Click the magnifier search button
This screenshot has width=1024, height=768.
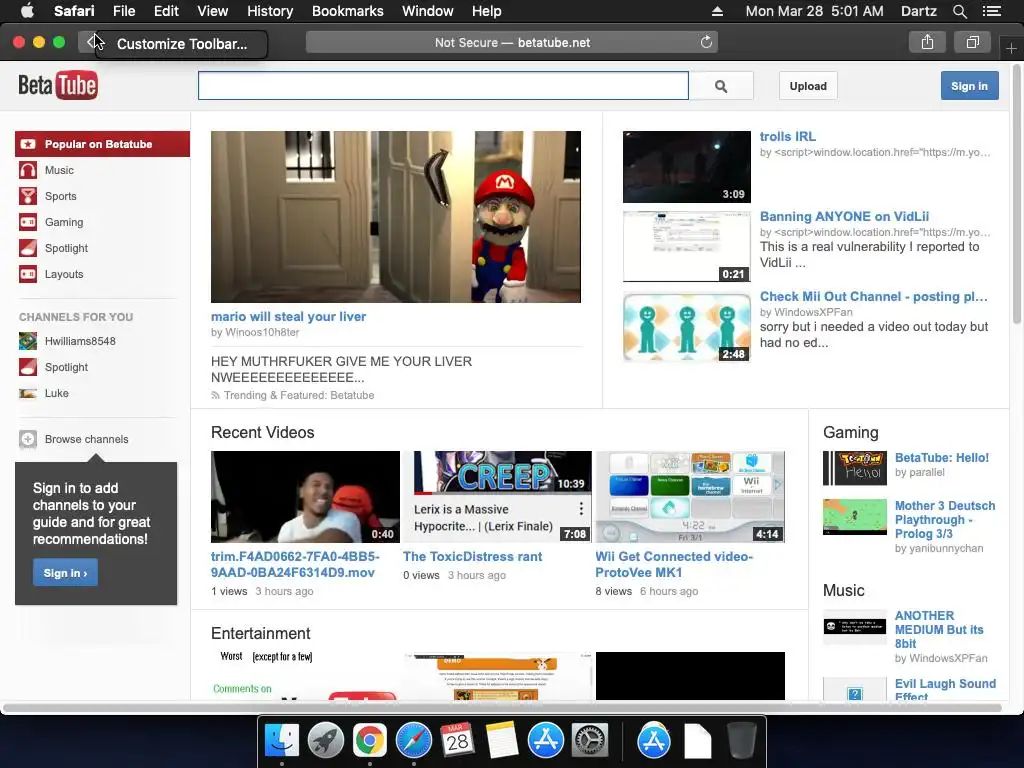pyautogui.click(x=721, y=86)
